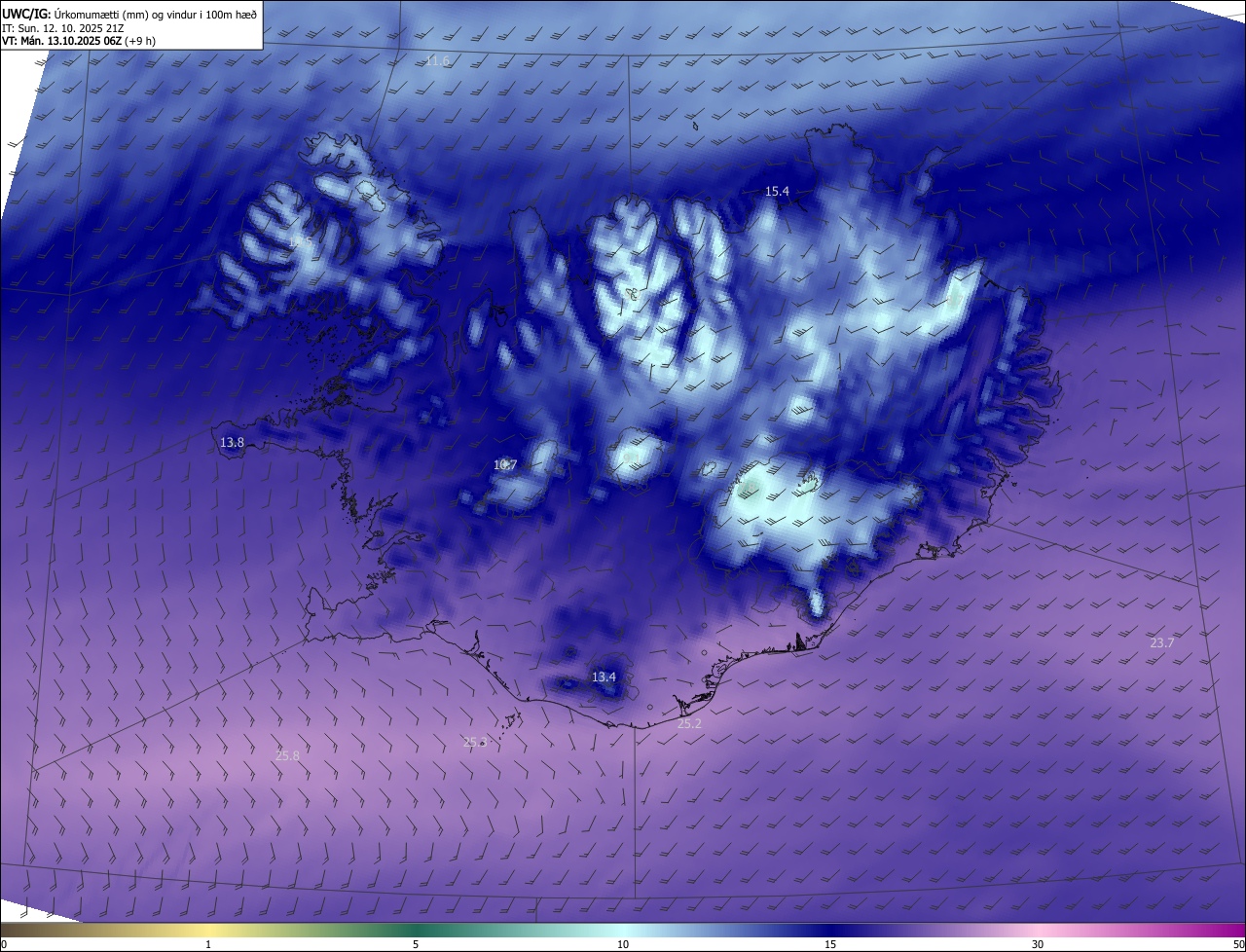The image size is (1246, 952).
Task: Click the map value label 13.8
Action: click(232, 443)
